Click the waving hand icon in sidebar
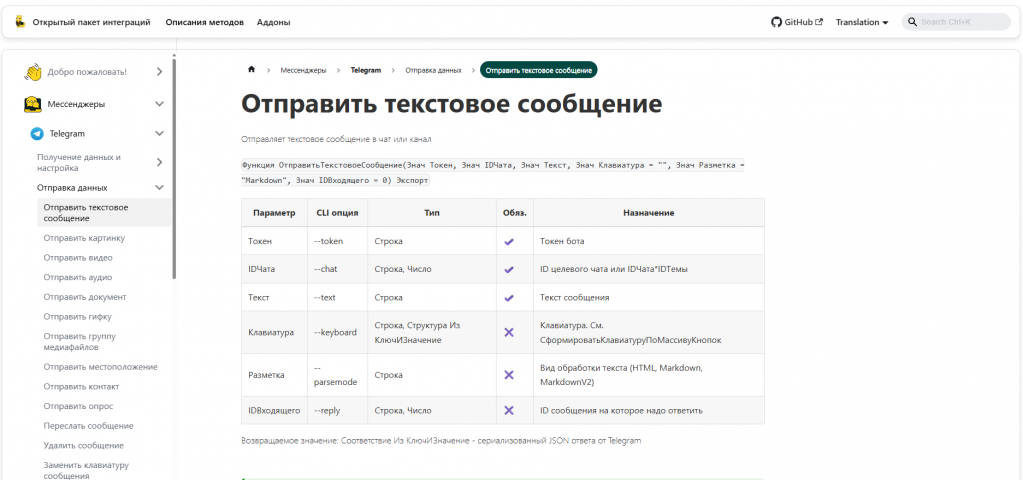The width and height of the screenshot is (1023, 480). pos(33,72)
